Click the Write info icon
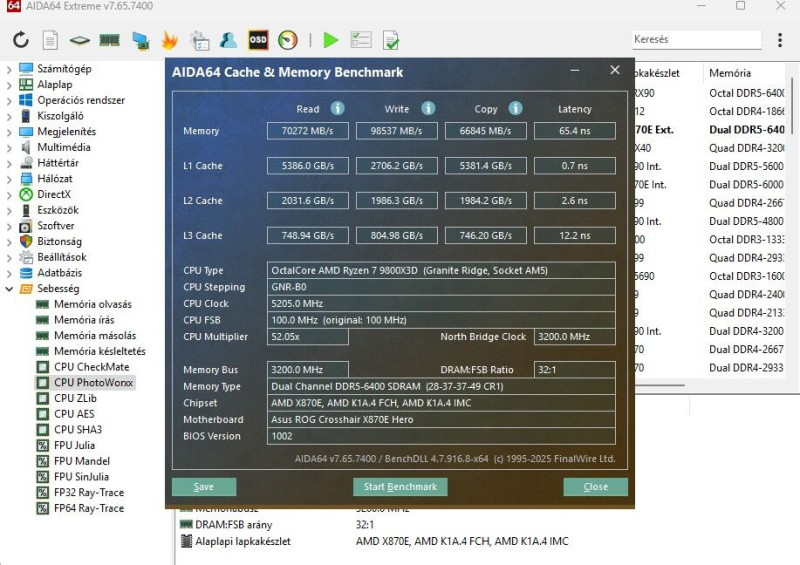Viewport: 800px width, 565px height. pos(428,108)
